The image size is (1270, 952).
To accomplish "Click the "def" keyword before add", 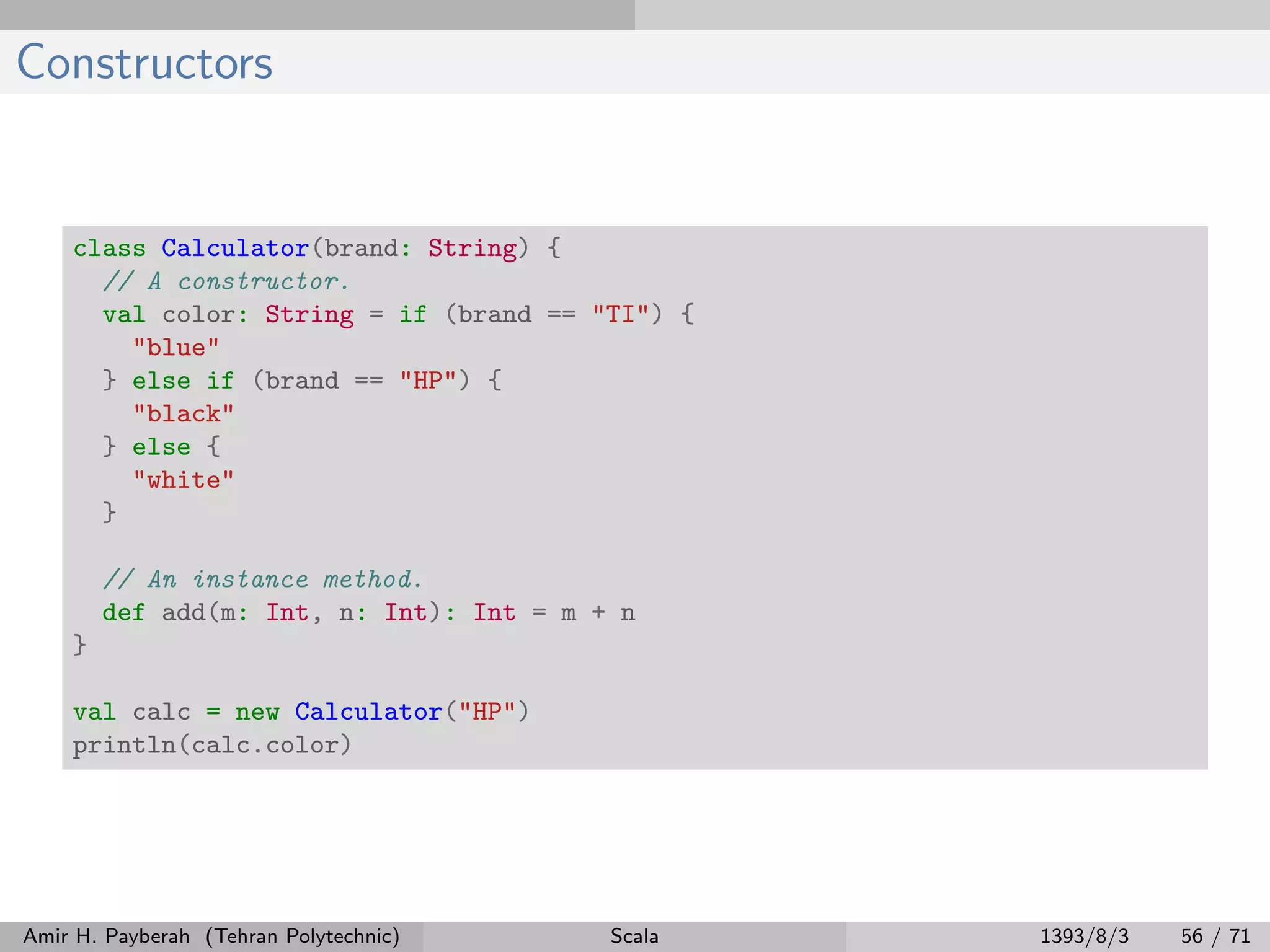I will tap(123, 612).
